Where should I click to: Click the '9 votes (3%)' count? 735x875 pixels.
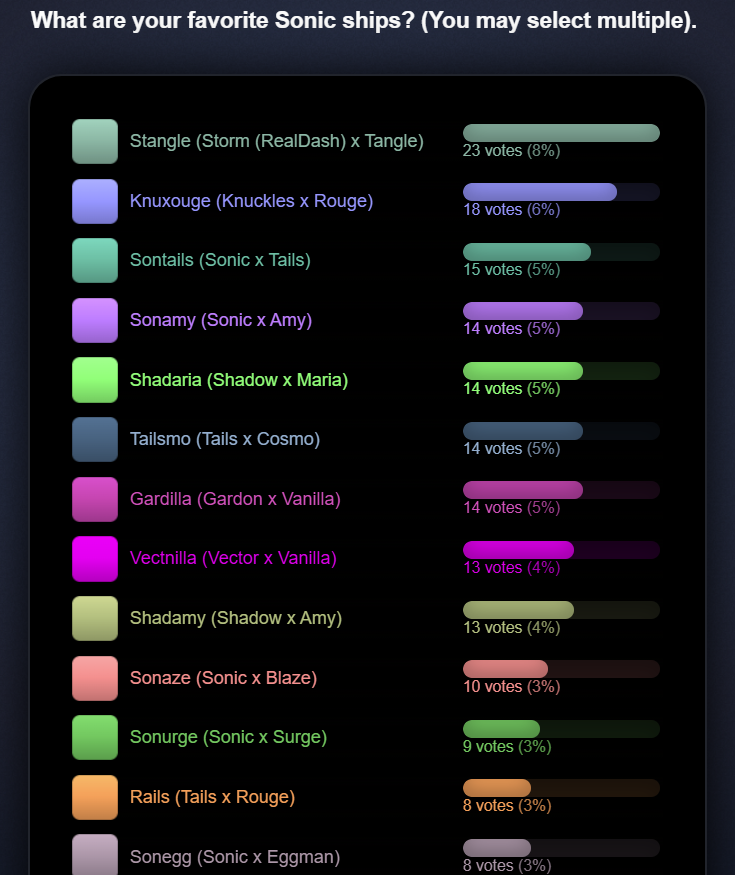[507, 747]
